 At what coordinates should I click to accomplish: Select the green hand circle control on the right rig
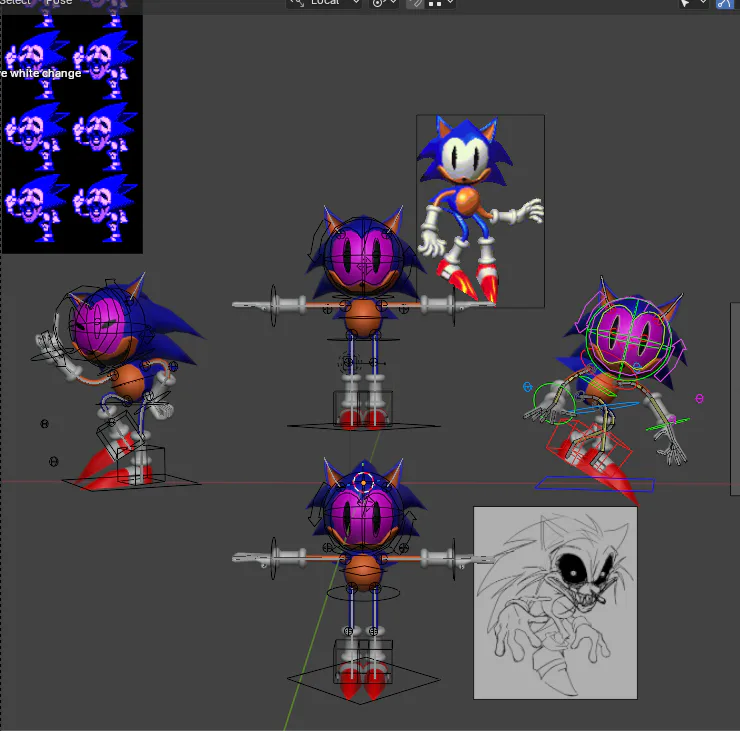pyautogui.click(x=554, y=403)
